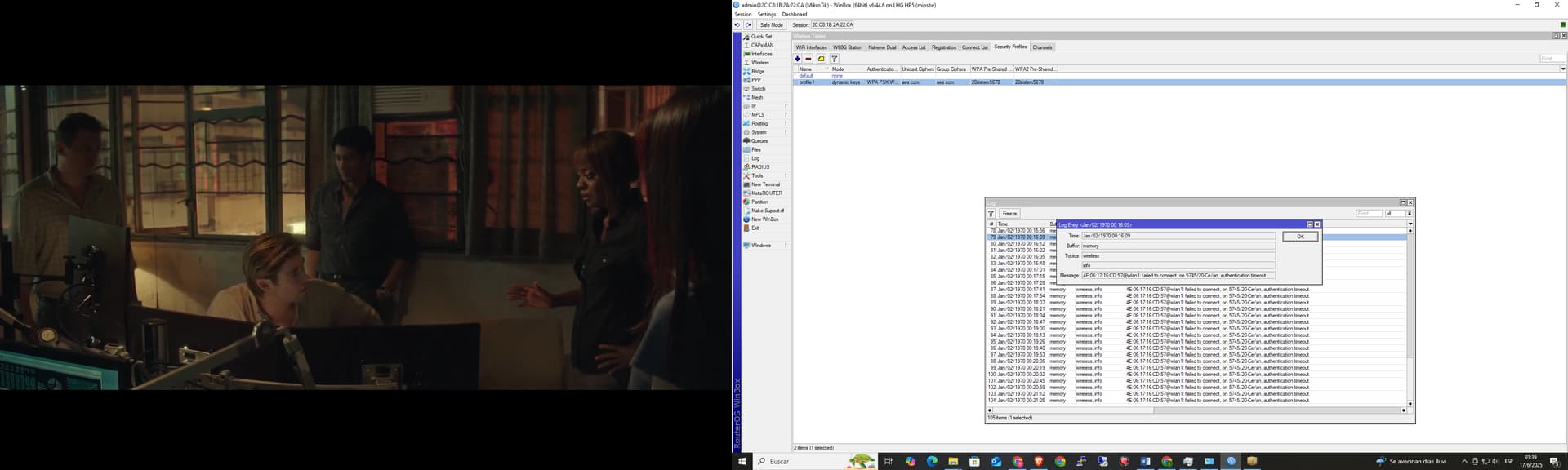The image size is (1568, 470).
Task: Open File Explorer from the taskbar
Action: (953, 462)
